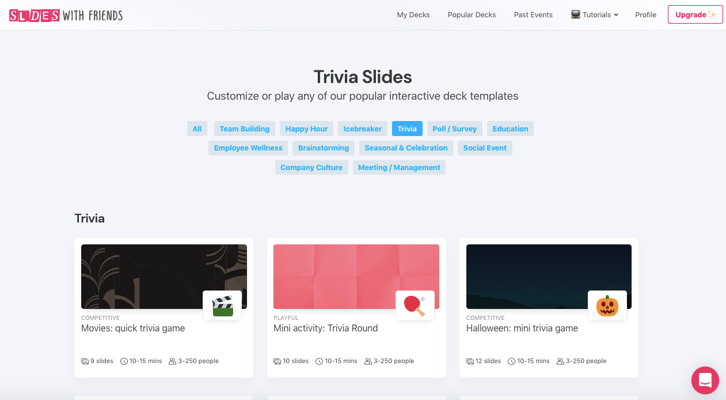This screenshot has width=726, height=400.
Task: Click the clapperboard emoji on Movies deck
Action: coord(222,306)
